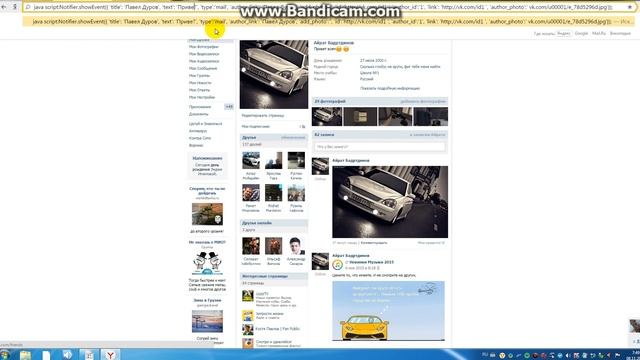The image size is (640, 360).
Task: Open second friend avatar in top row
Action: 273,160
